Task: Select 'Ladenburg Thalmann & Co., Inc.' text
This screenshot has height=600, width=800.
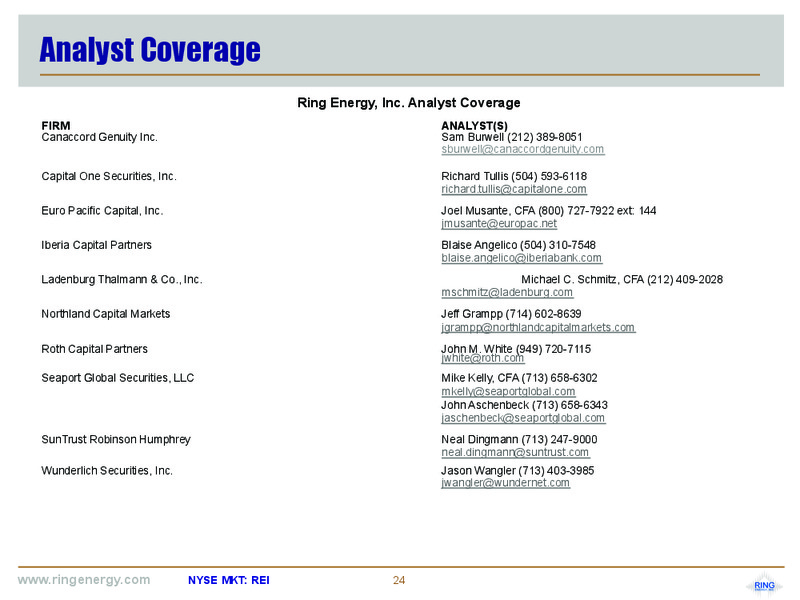Action: click(122, 280)
